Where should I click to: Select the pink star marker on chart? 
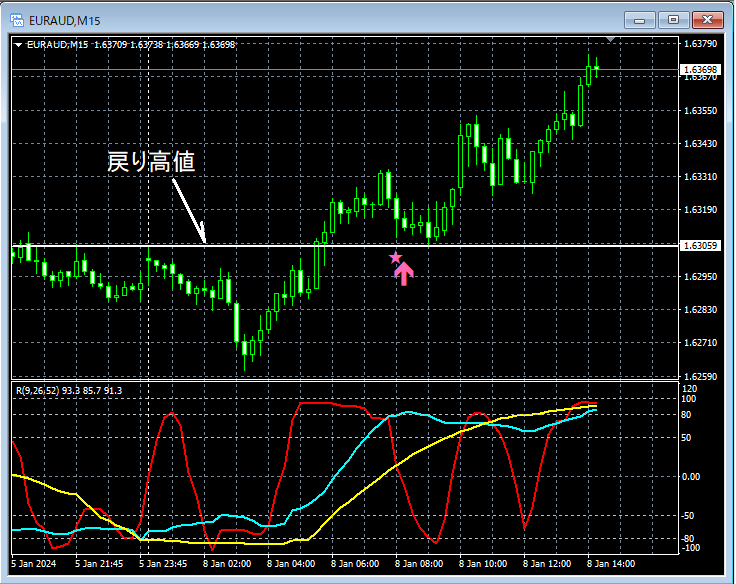[x=396, y=257]
